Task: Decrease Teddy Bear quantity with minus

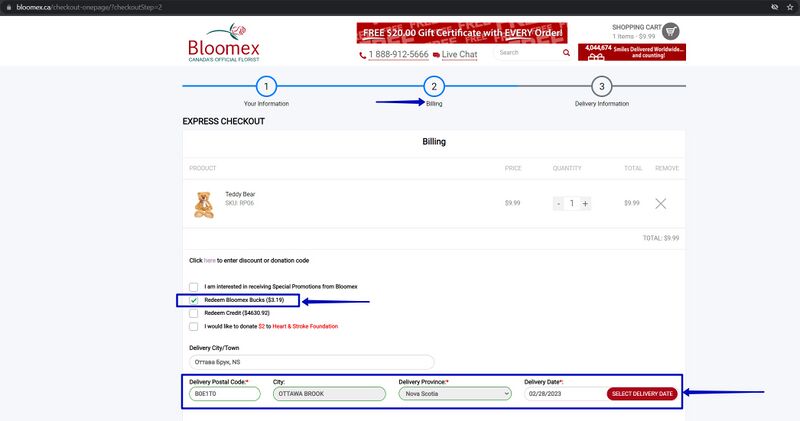Action: [559, 204]
